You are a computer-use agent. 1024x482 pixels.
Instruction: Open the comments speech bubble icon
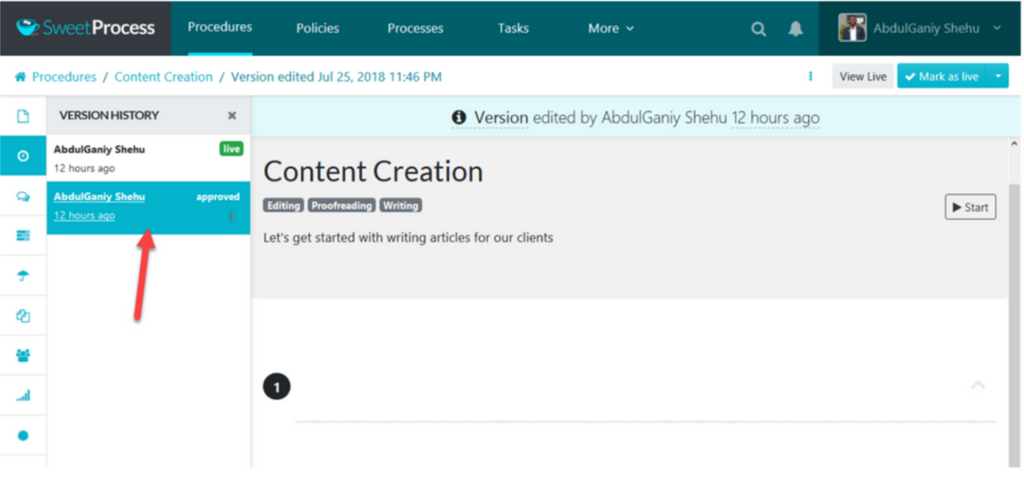tap(23, 196)
